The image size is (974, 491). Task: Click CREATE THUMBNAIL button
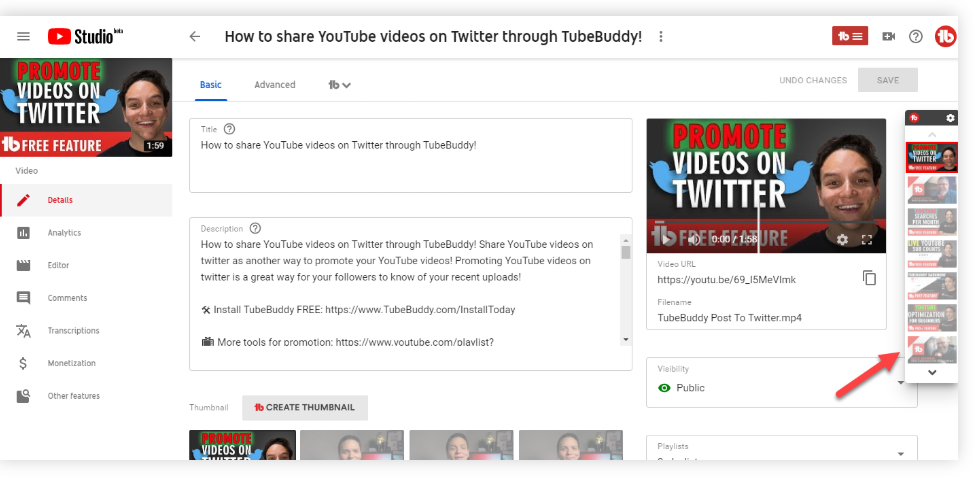click(305, 408)
